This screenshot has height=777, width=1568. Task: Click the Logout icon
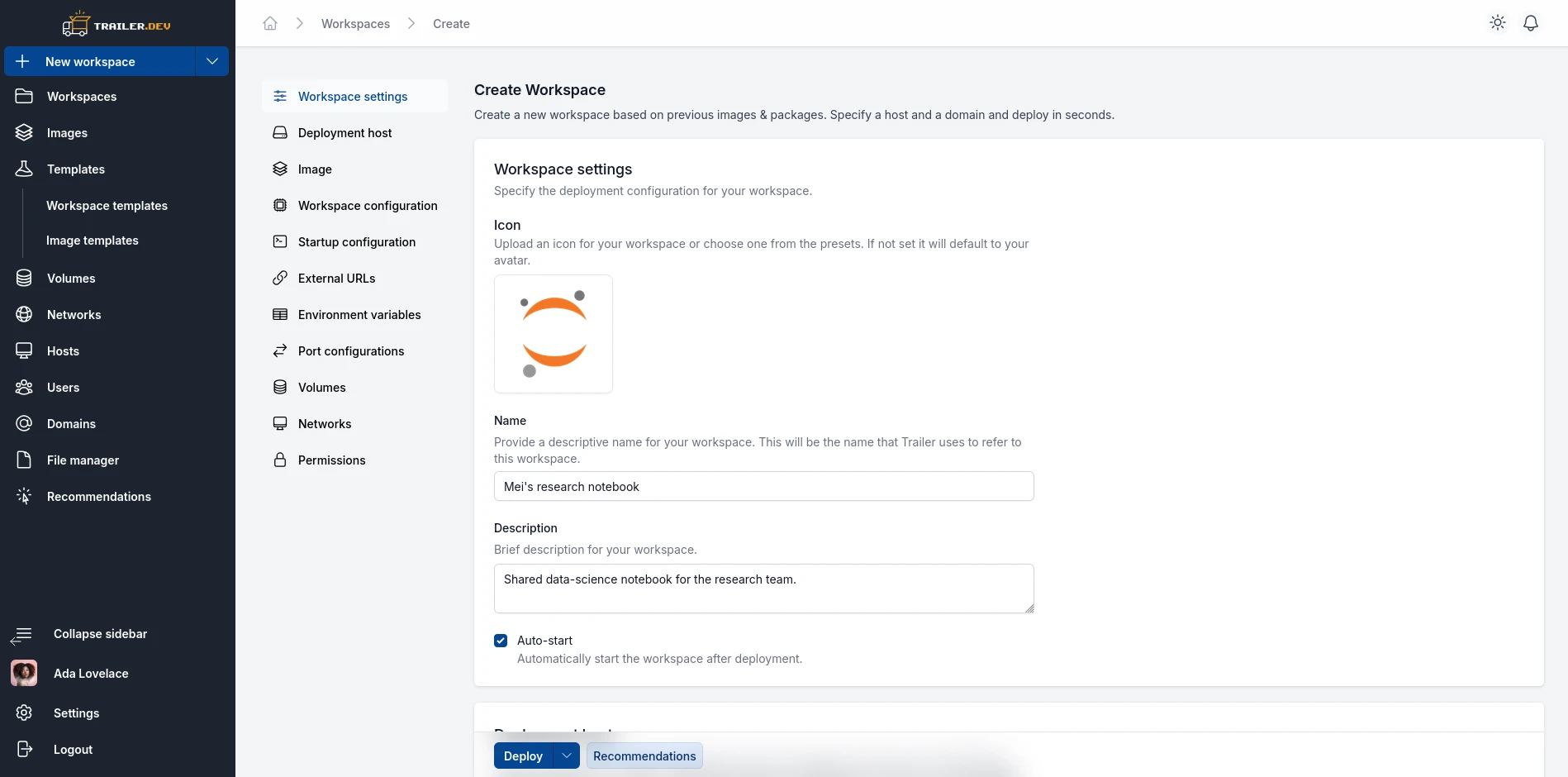click(24, 749)
